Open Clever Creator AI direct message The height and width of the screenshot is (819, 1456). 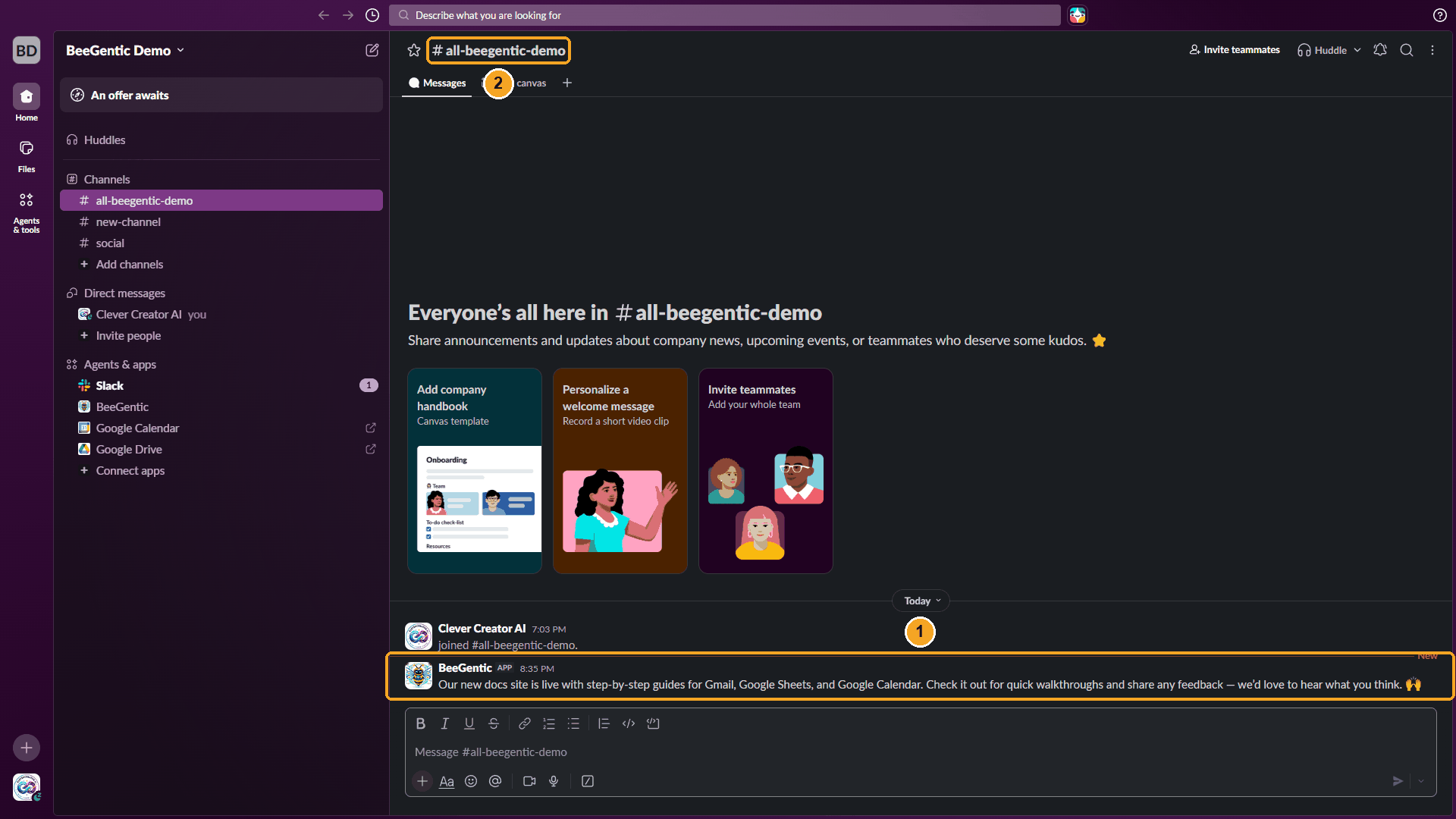coord(221,314)
